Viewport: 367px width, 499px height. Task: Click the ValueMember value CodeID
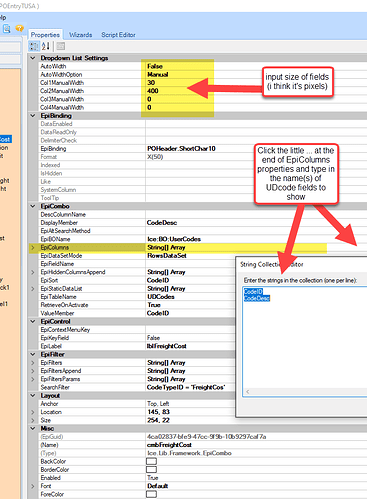[158, 313]
